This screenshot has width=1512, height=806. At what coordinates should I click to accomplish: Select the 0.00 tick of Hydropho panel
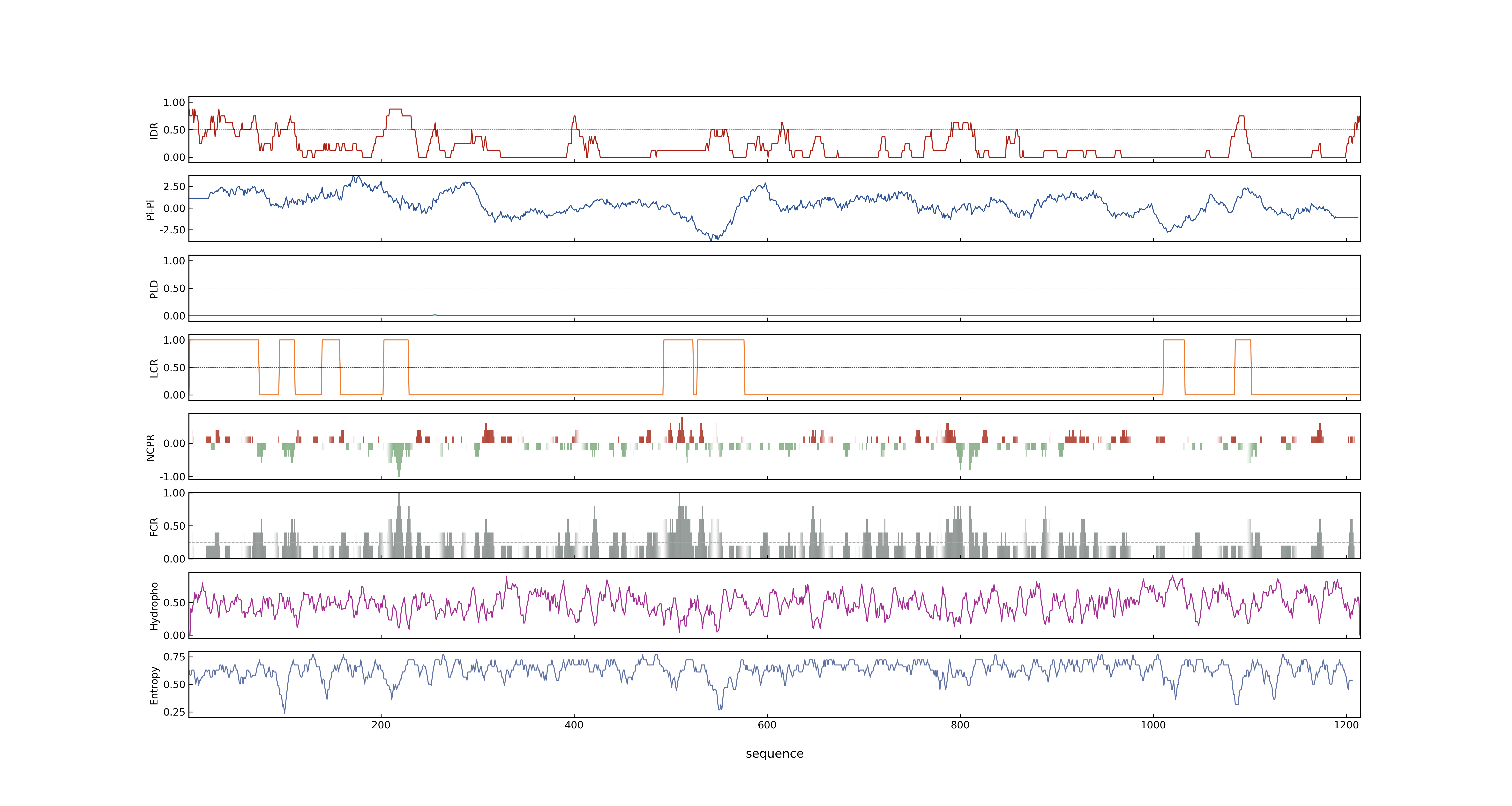point(174,635)
